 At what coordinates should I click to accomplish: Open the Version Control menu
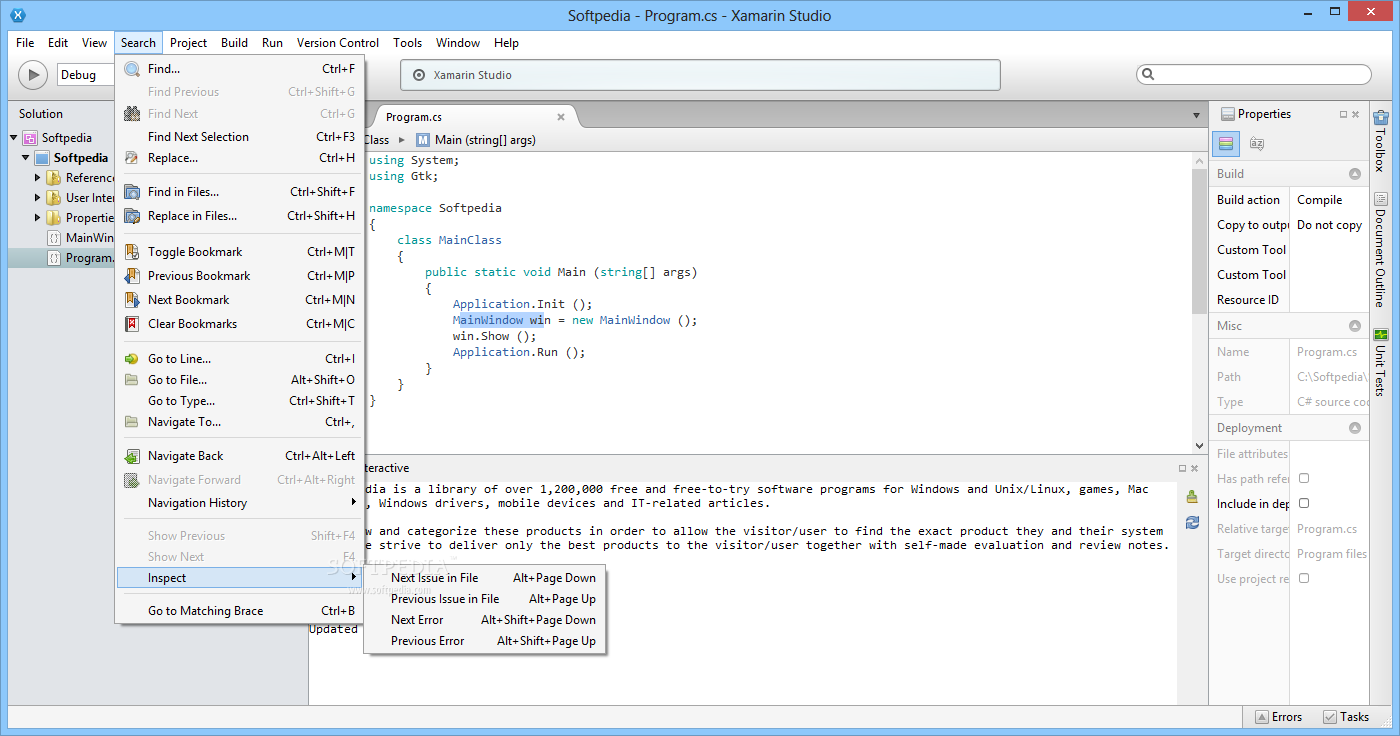coord(338,43)
